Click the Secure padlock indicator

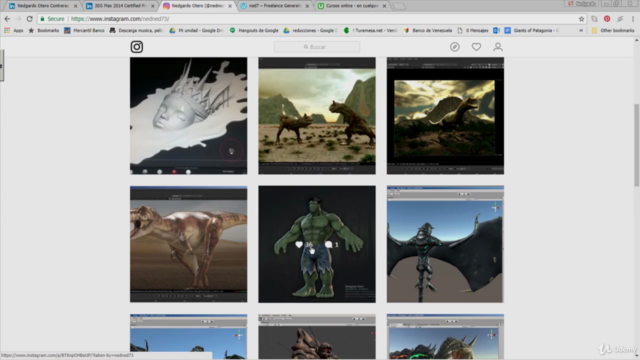52,19
